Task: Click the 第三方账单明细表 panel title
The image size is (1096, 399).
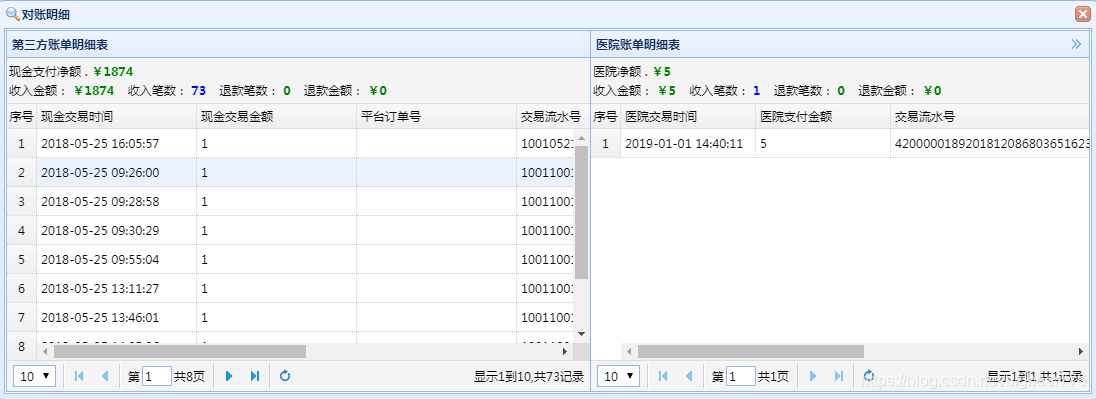Action: click(x=59, y=45)
